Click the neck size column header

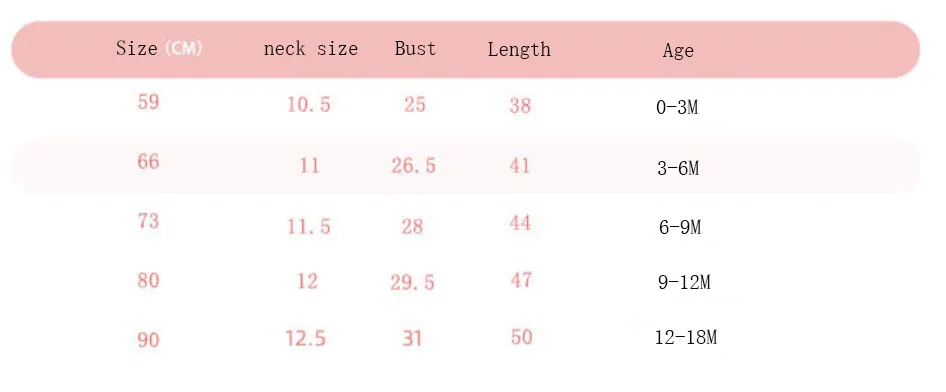tap(311, 48)
